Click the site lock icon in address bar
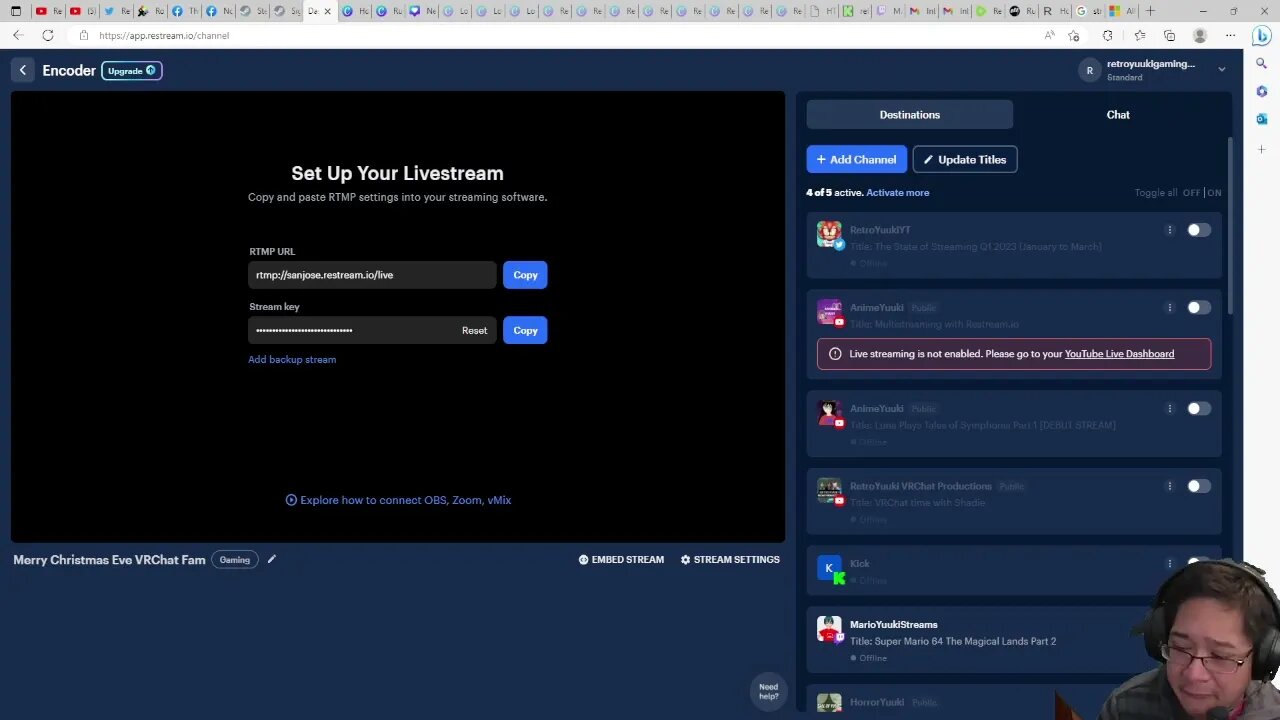The width and height of the screenshot is (1280, 720). [x=84, y=35]
